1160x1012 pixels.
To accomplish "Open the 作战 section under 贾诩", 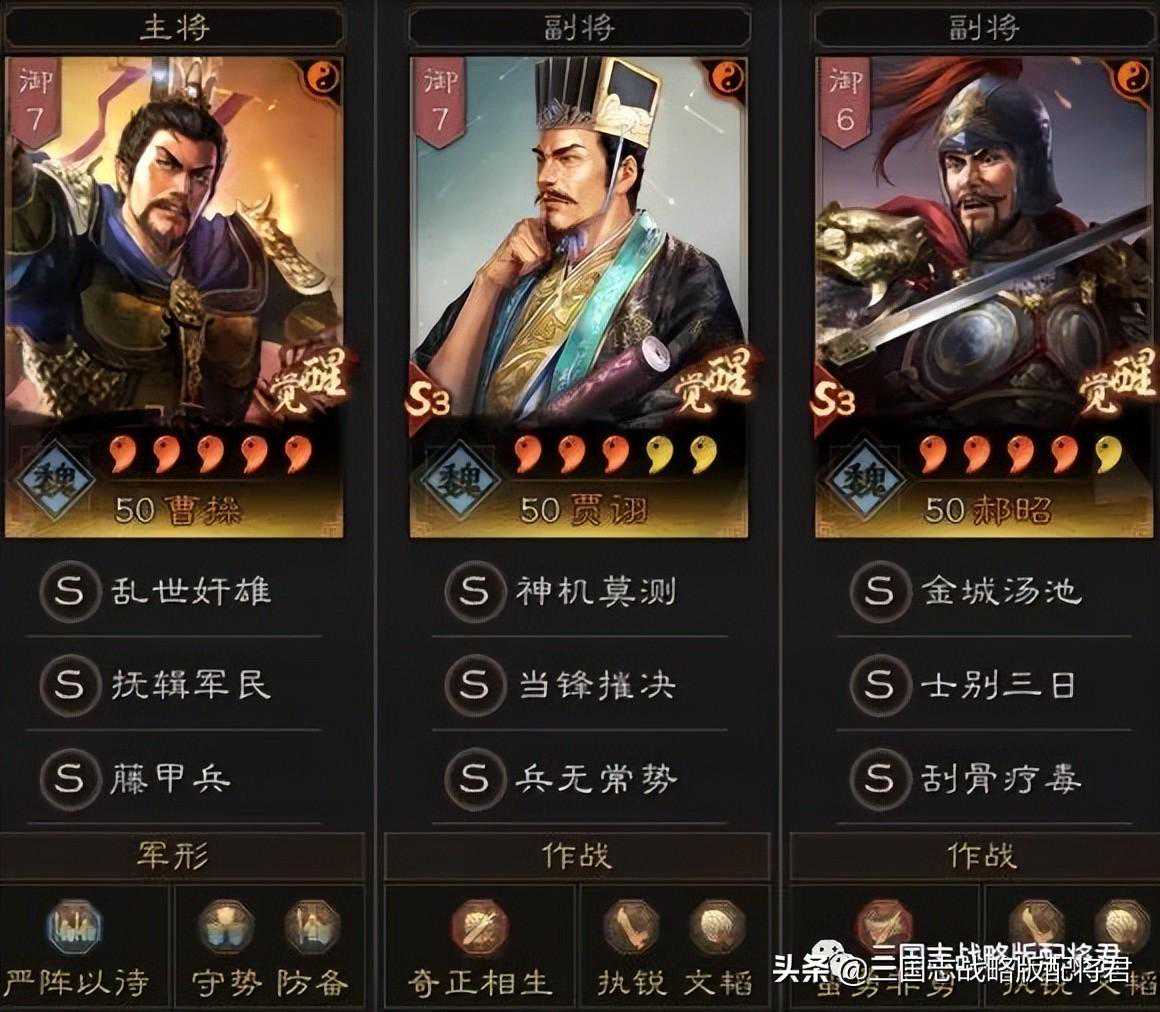I will 577,856.
